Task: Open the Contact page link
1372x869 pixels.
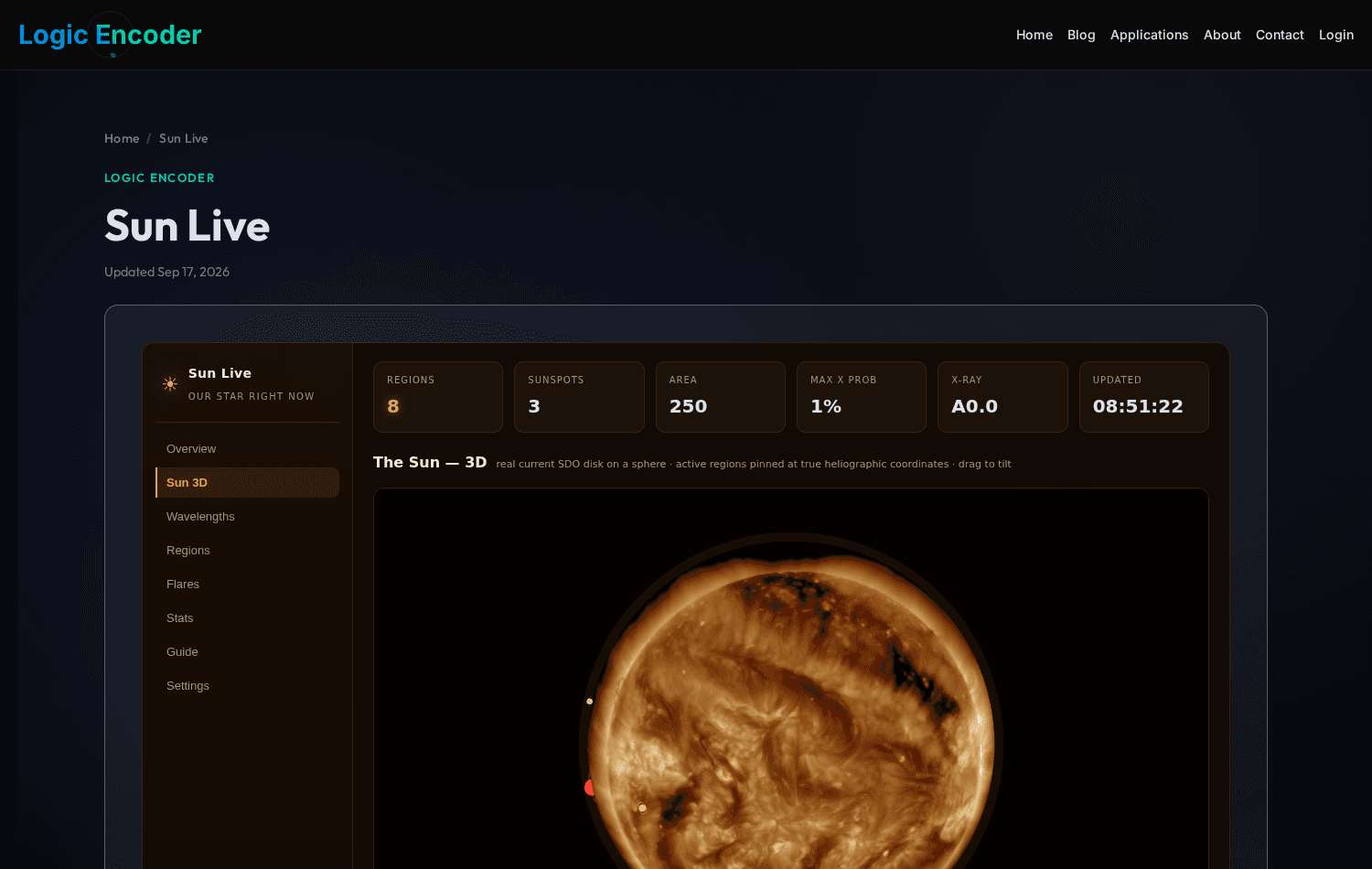Action: coord(1280,35)
